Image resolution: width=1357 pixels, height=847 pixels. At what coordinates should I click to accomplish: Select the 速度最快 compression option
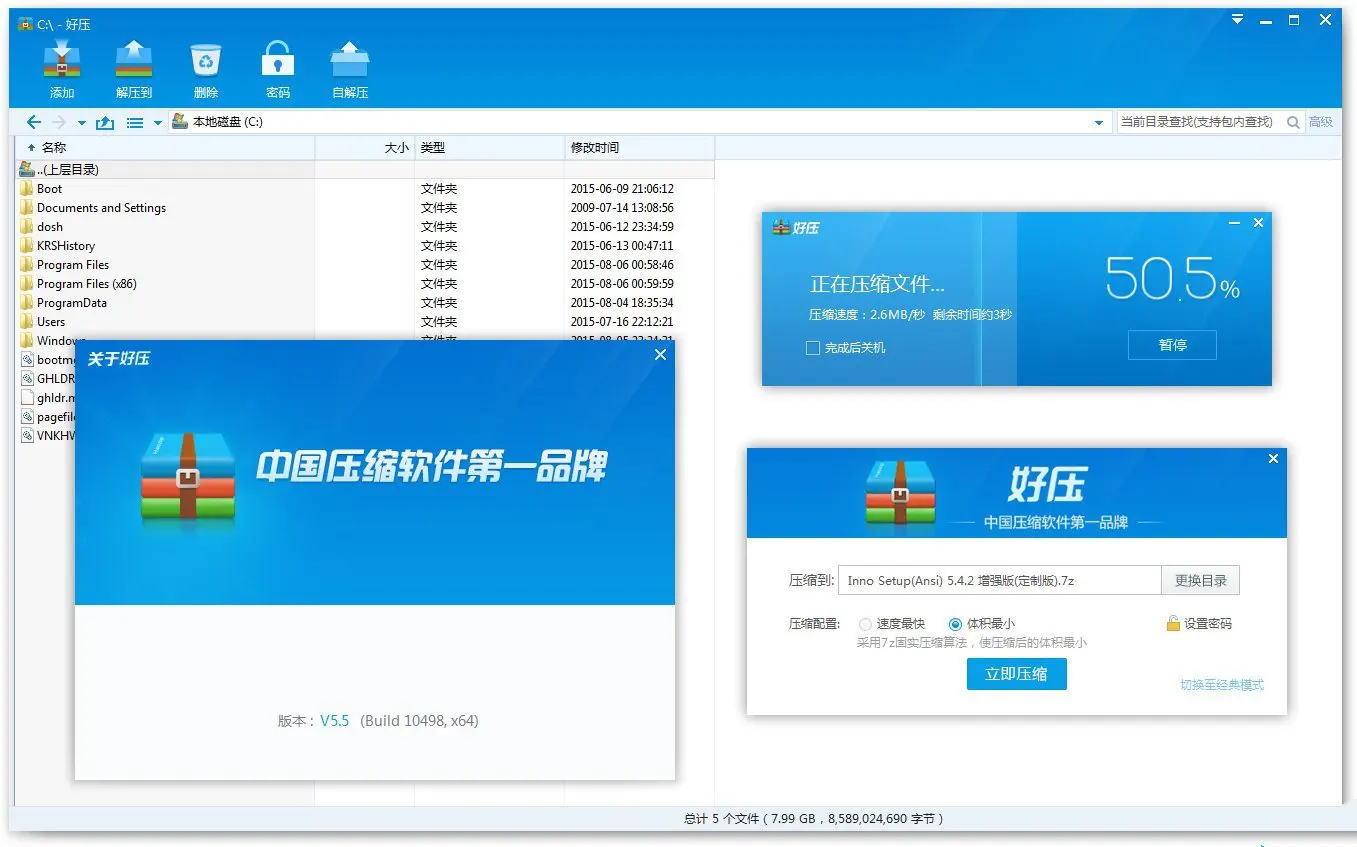click(864, 623)
